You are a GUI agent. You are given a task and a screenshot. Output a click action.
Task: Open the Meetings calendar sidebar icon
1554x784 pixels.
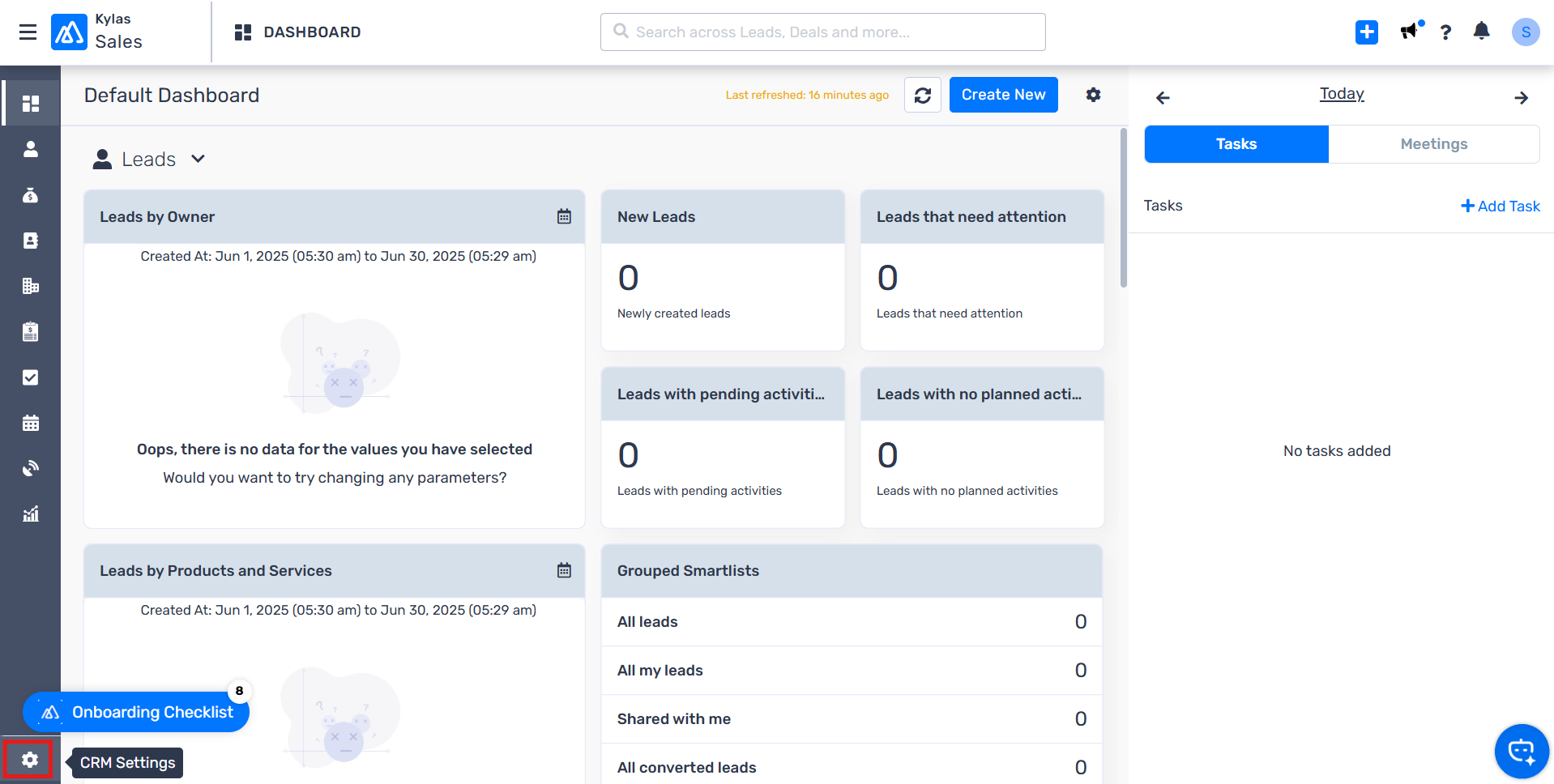coord(31,423)
